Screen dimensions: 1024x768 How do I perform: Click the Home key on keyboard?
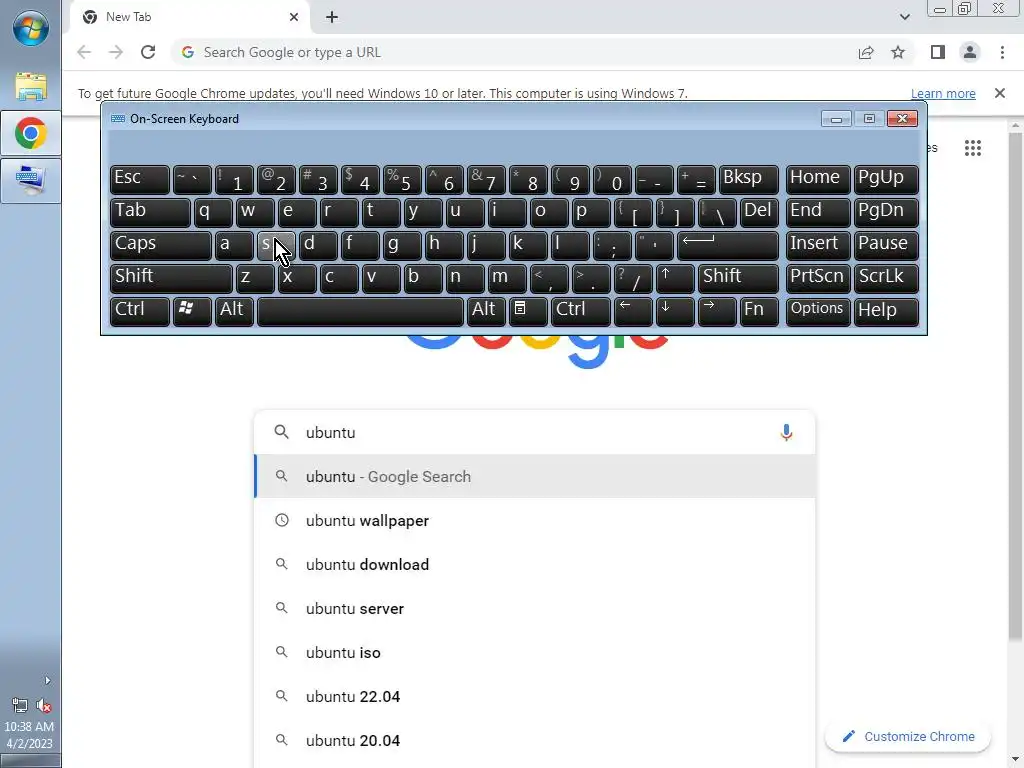tap(818, 180)
